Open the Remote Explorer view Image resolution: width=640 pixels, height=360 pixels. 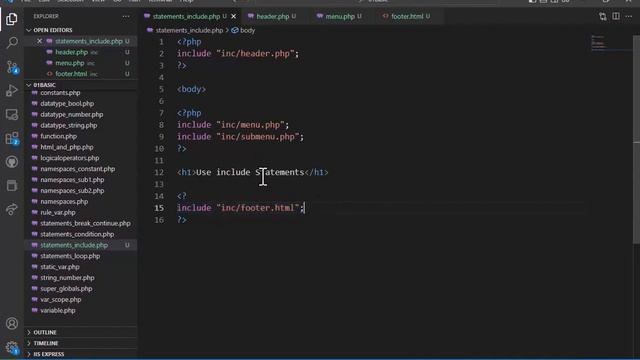pyautogui.click(x=12, y=114)
